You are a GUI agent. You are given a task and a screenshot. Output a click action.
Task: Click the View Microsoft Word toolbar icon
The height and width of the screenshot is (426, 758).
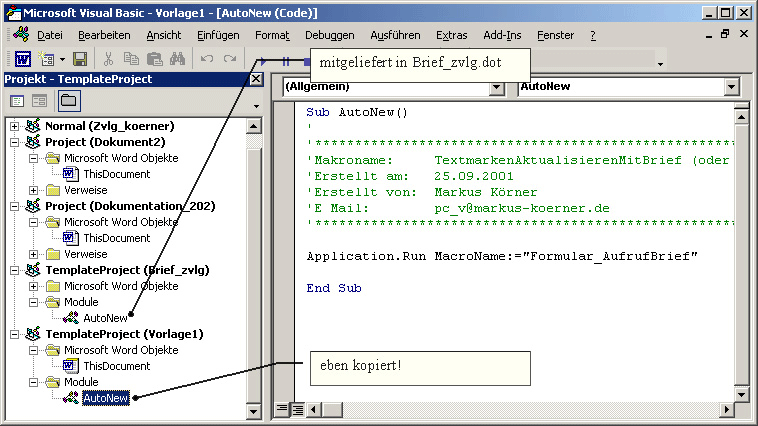pos(23,59)
